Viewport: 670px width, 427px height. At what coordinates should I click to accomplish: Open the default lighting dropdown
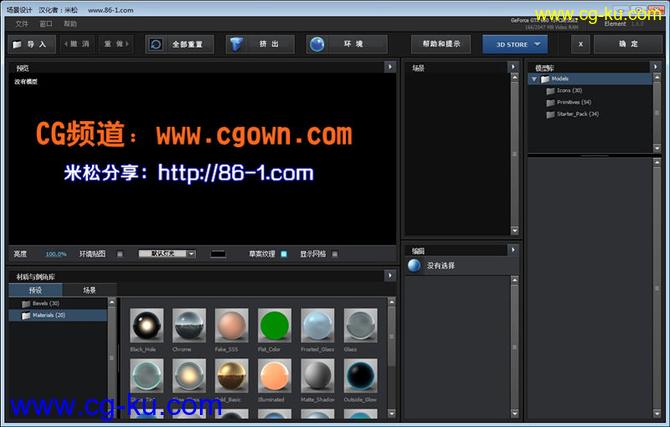coord(167,254)
